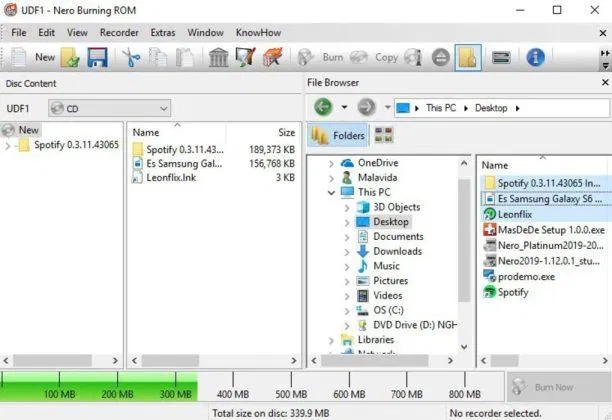The width and height of the screenshot is (612, 420).
Task: Select MasDeDe Setup 1.0.0.exe file
Action: click(551, 230)
